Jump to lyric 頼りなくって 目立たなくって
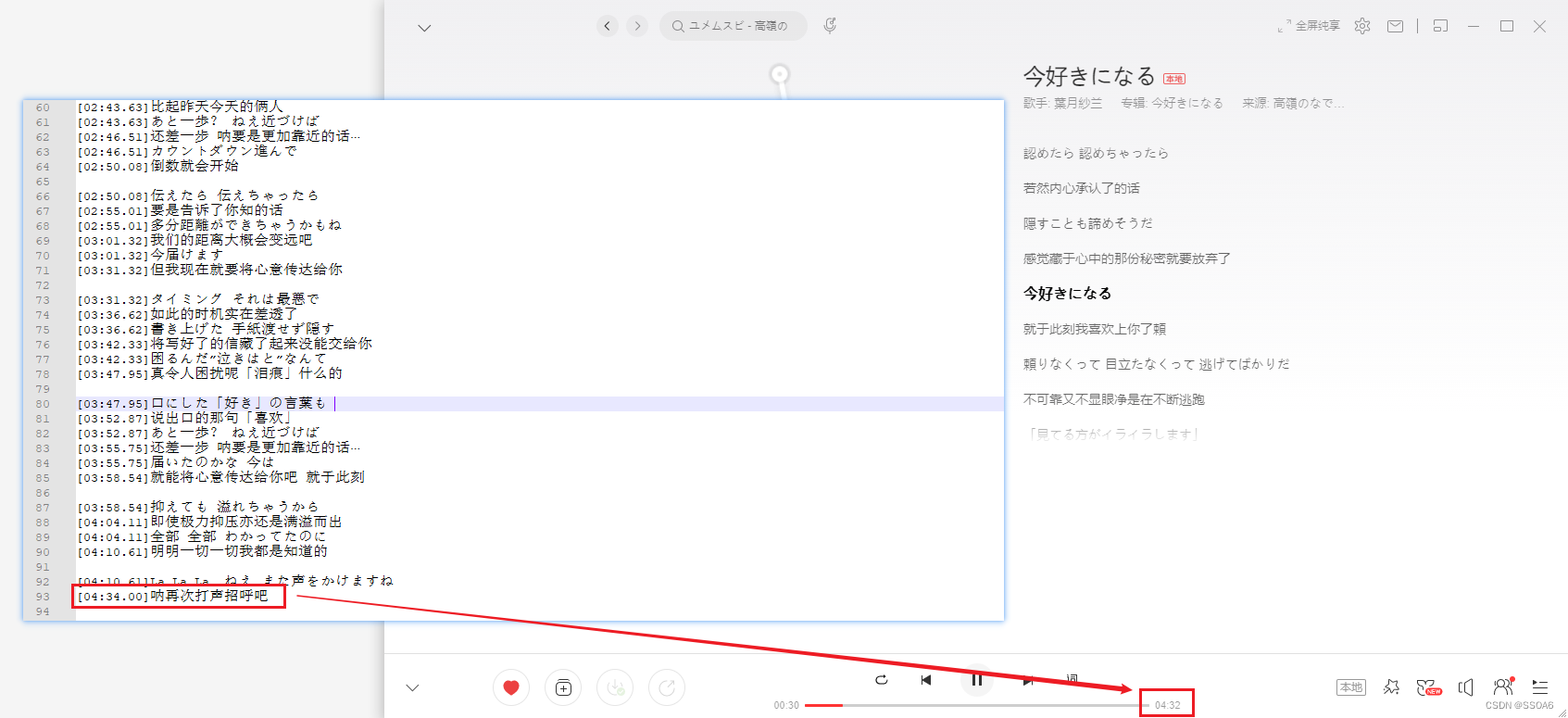Screen dimensions: 1568x718 click(1156, 364)
